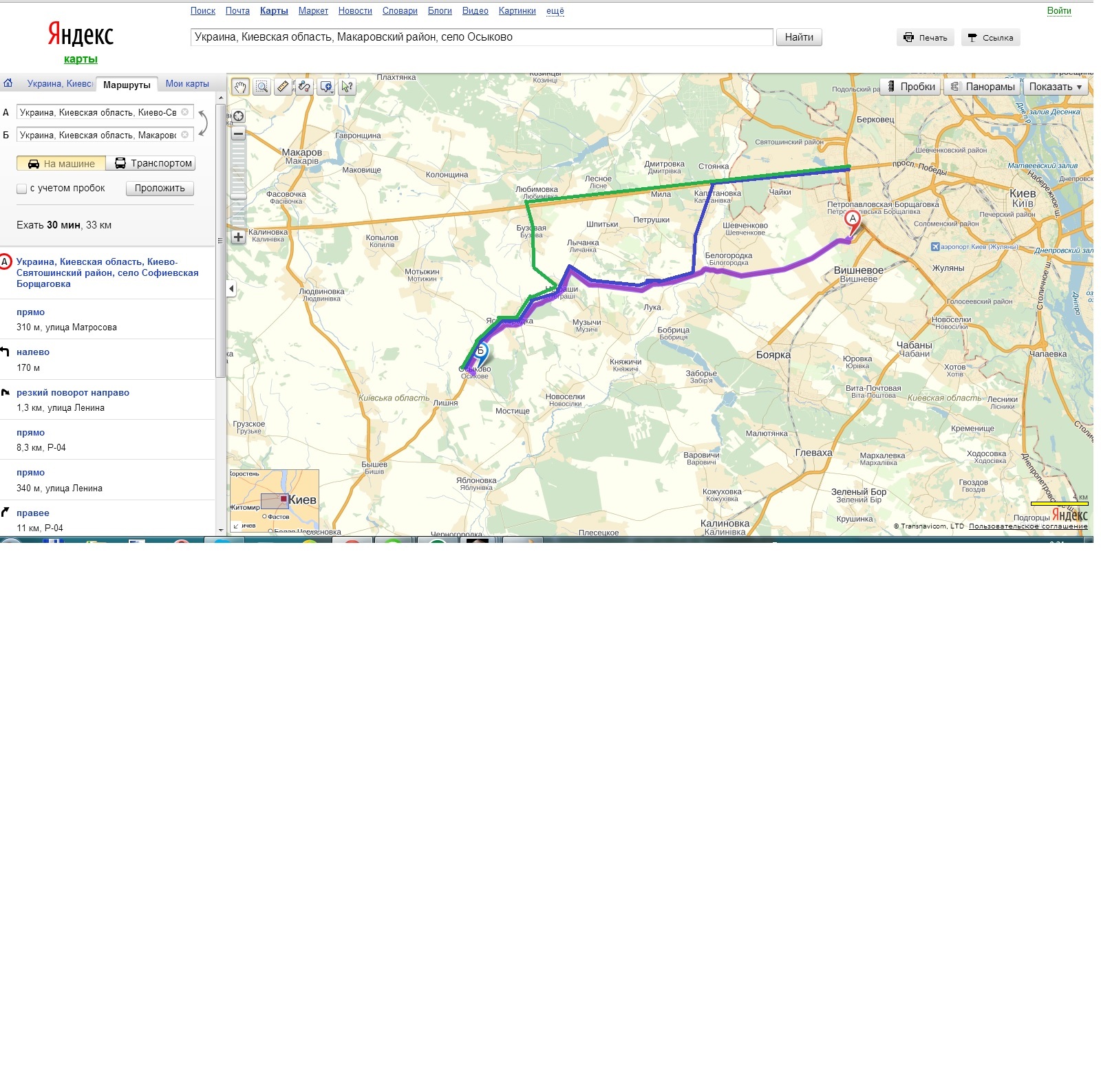Click the Найти search button

[x=799, y=37]
